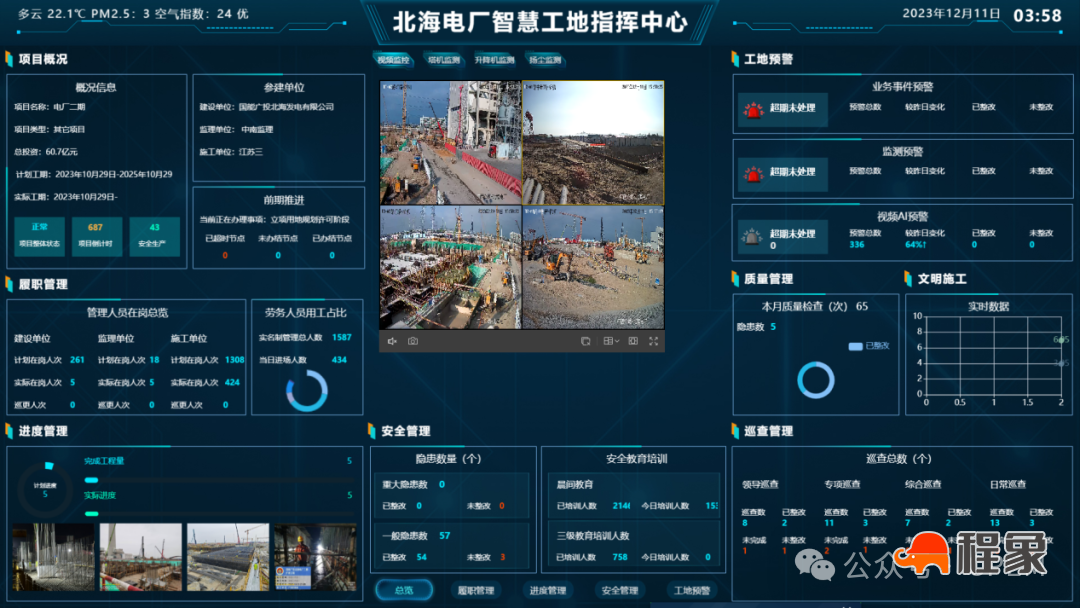Viewport: 1080px width, 608px height.
Task: Click the 进度管理 section header icon
Action: pyautogui.click(x=9, y=431)
